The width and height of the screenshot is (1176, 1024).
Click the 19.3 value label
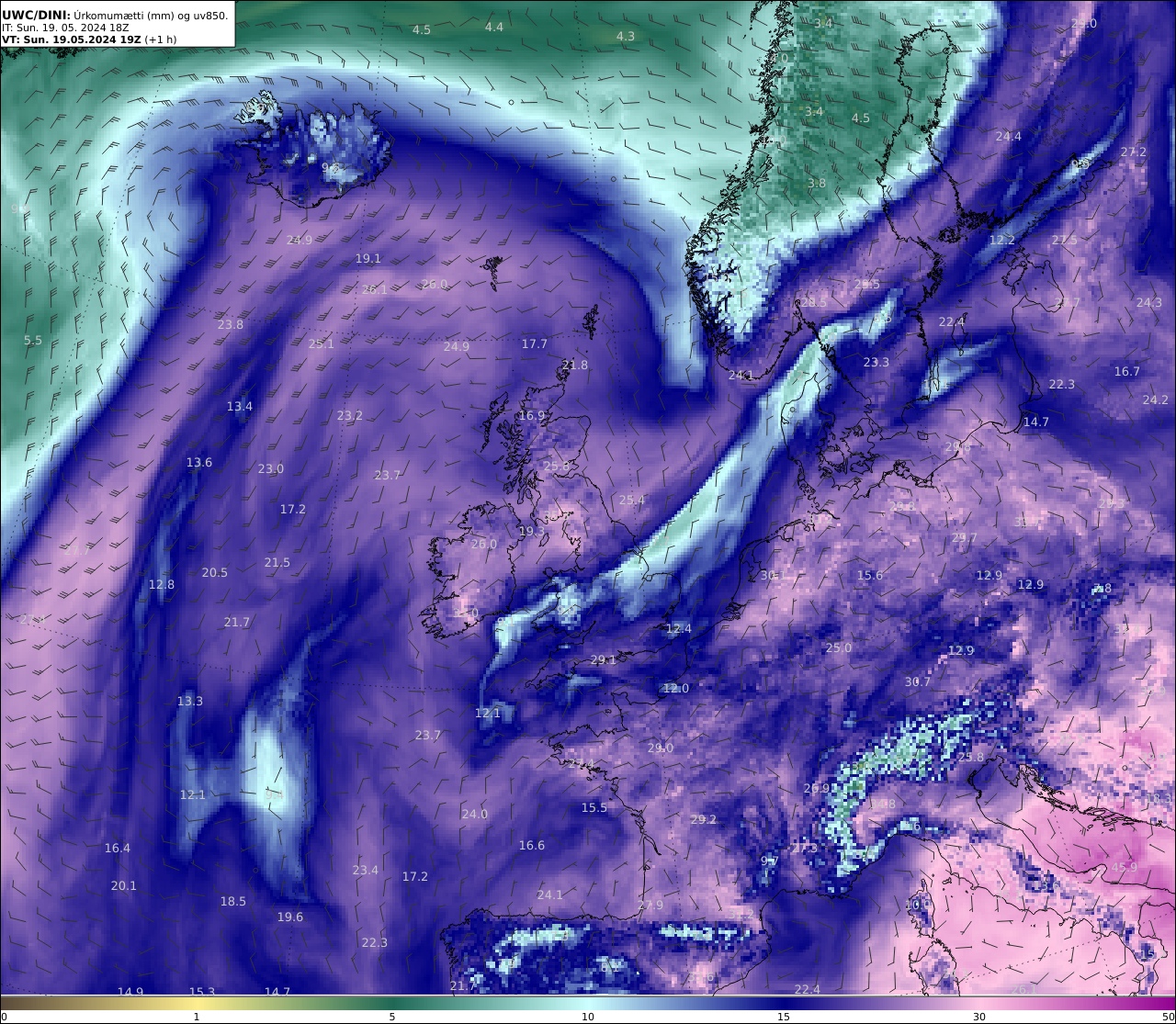pos(532,532)
